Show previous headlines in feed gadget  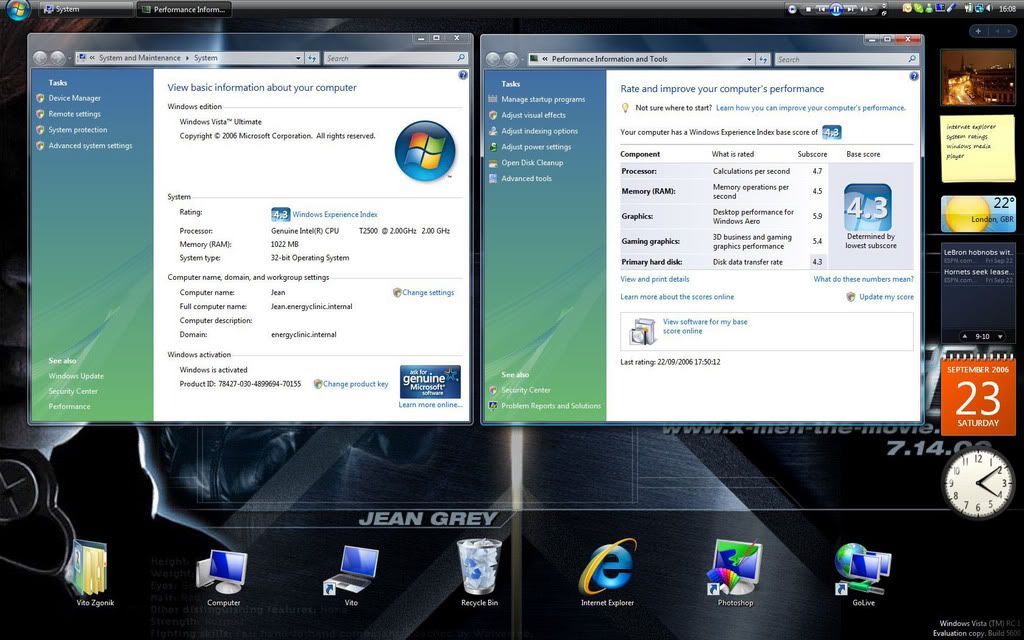click(x=965, y=336)
